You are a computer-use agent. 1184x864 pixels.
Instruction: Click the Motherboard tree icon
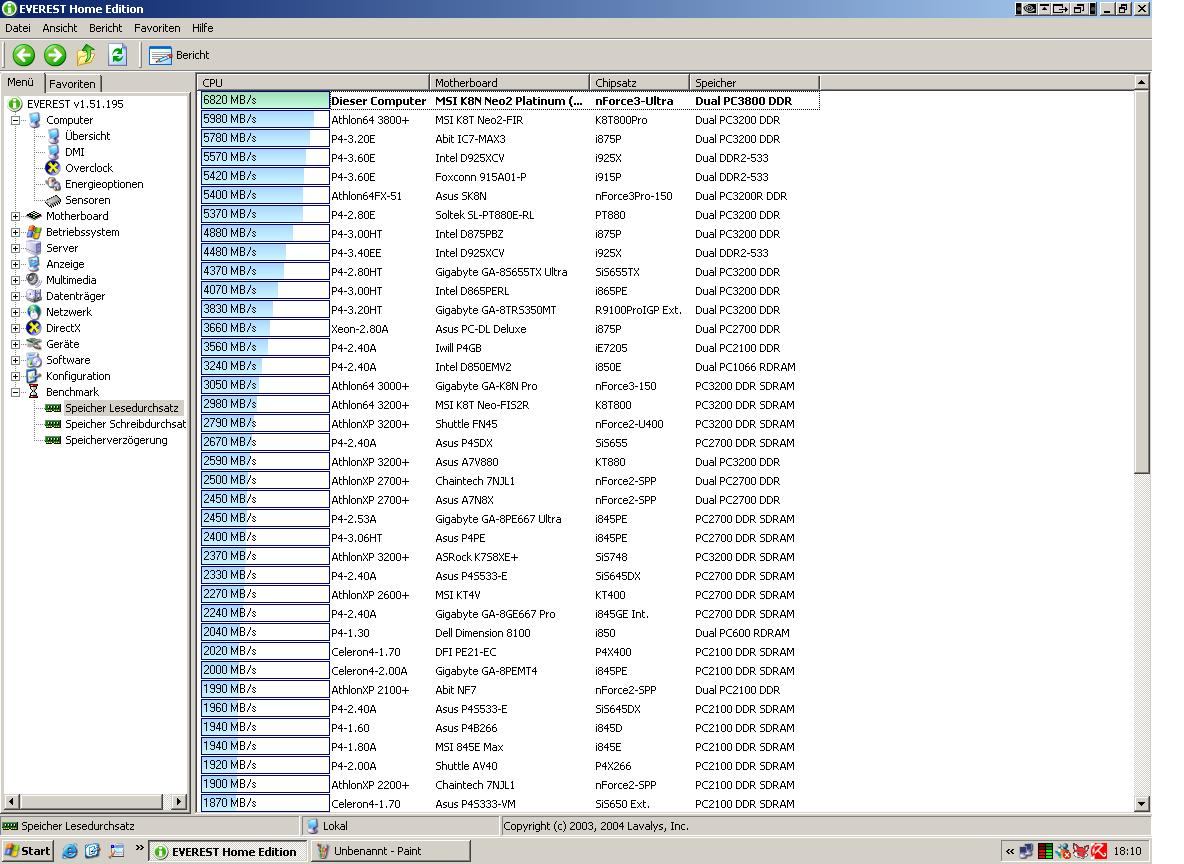point(34,216)
